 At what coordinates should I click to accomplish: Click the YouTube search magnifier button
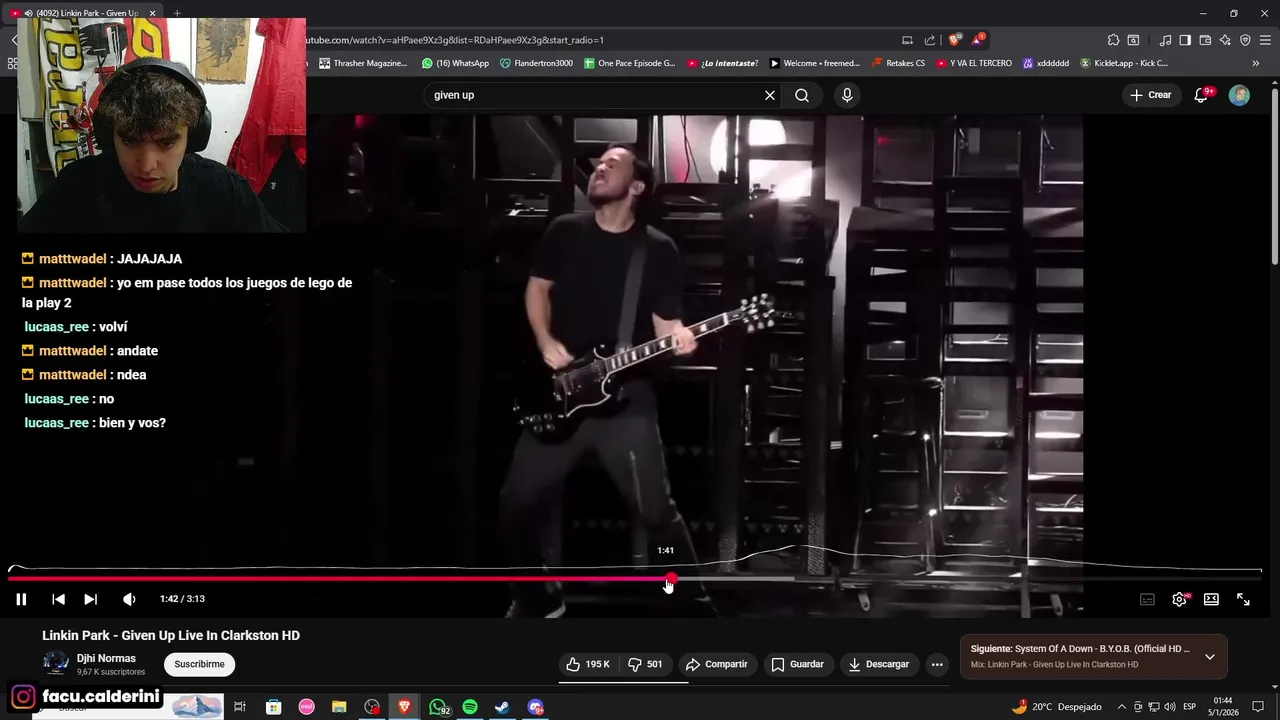click(802, 95)
